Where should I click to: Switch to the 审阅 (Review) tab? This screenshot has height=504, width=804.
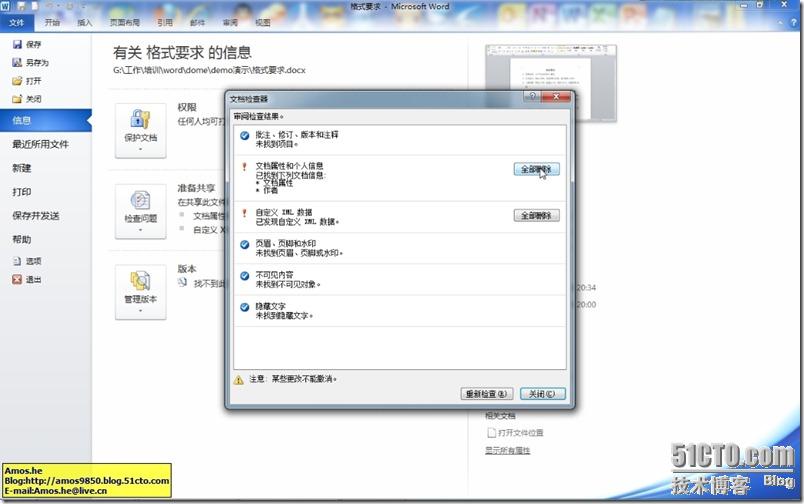(230, 23)
